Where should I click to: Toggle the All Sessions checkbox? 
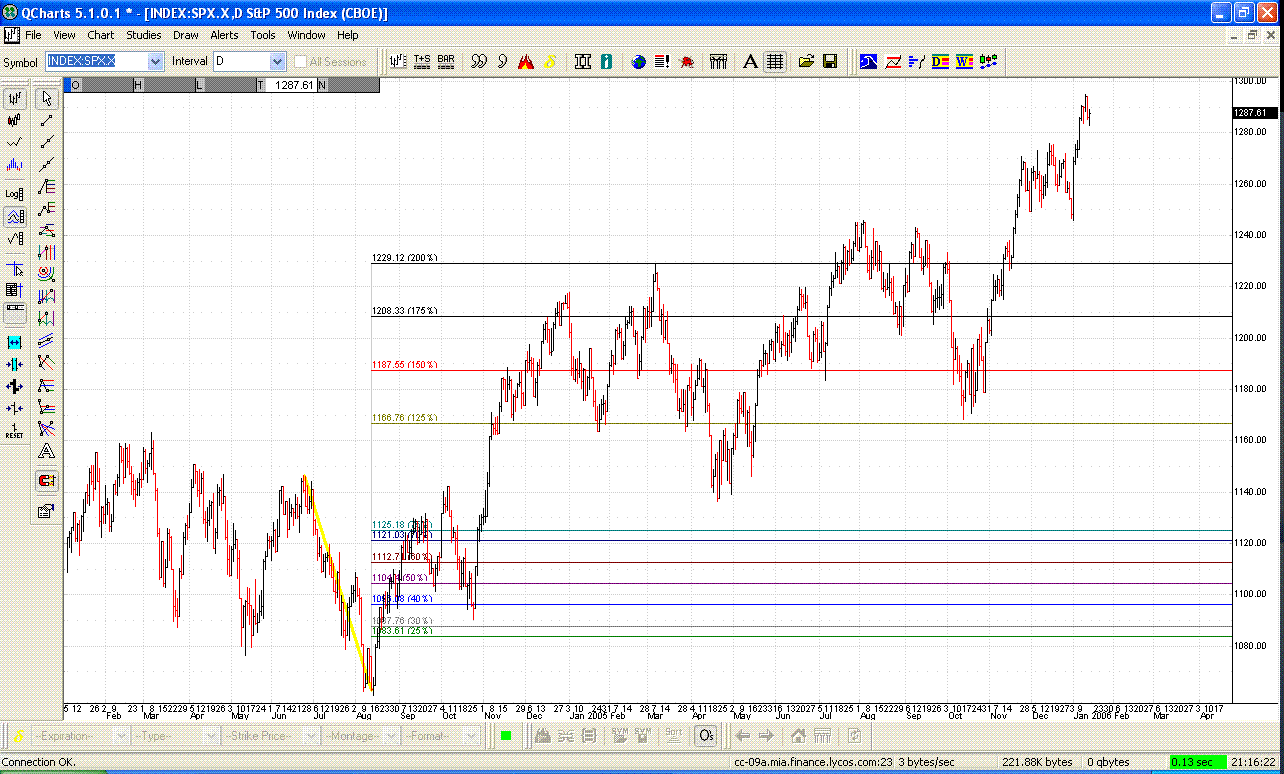click(301, 62)
